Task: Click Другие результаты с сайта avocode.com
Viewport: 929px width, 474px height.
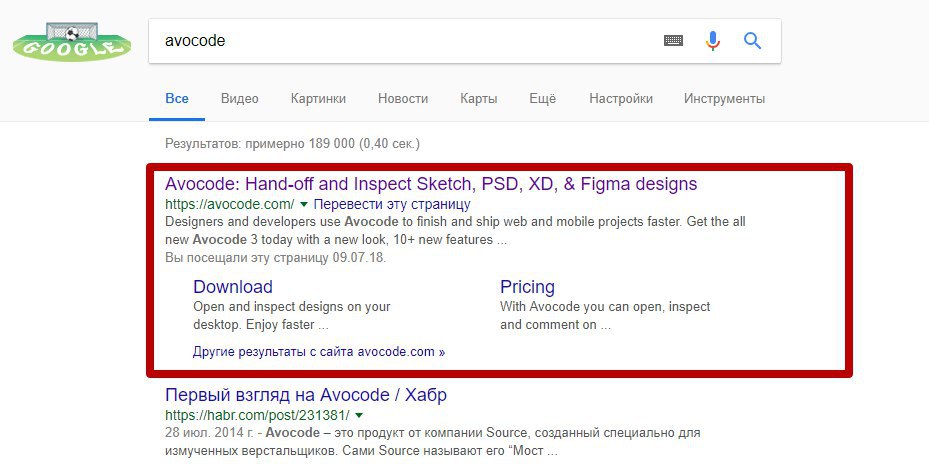Action: 319,352
